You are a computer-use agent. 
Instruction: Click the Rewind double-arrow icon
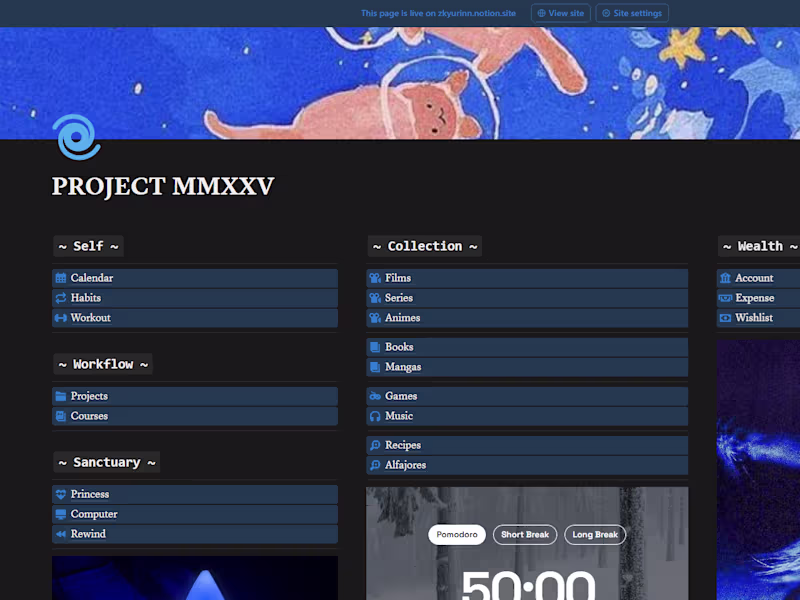(x=61, y=534)
